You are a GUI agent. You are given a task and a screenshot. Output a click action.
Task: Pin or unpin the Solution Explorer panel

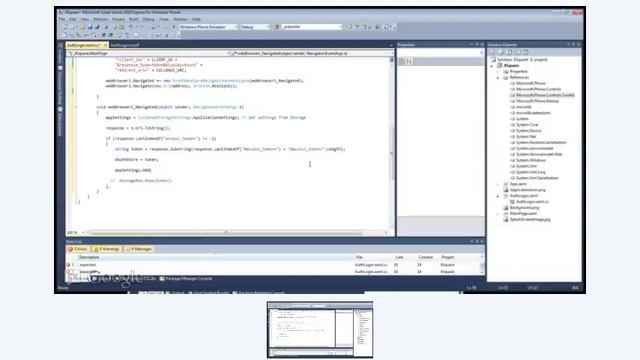(573, 44)
